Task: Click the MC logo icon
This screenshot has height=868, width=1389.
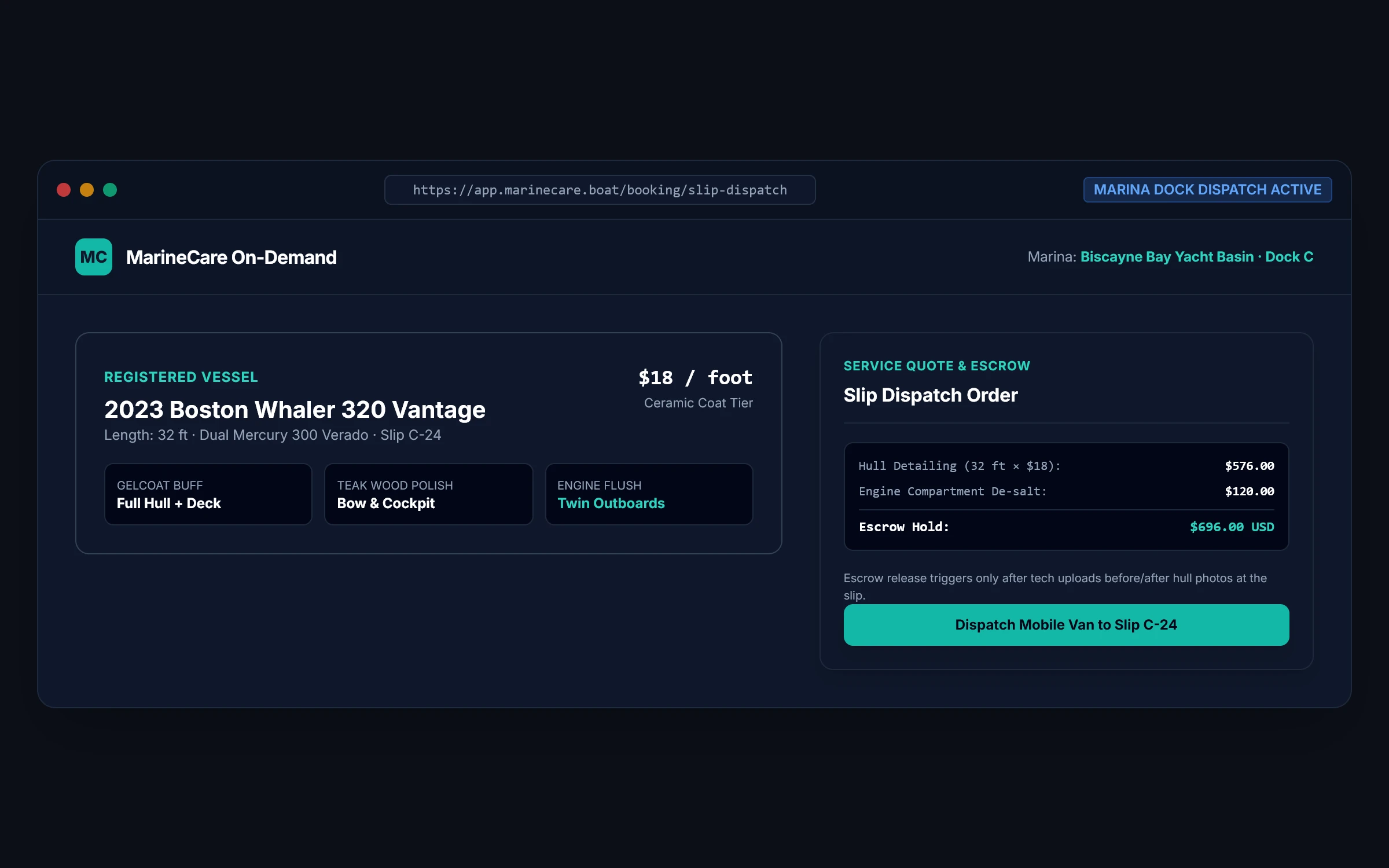Action: pyautogui.click(x=93, y=257)
